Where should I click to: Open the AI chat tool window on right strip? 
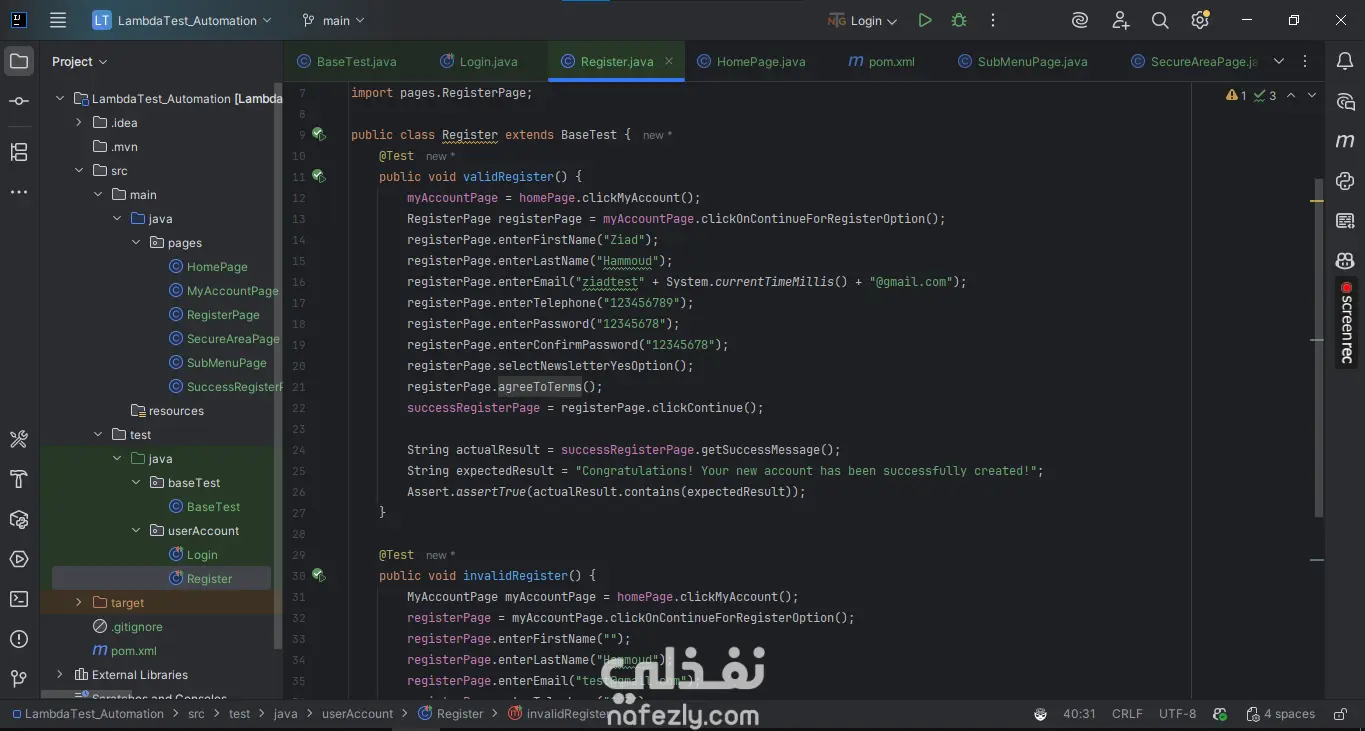click(x=1345, y=101)
